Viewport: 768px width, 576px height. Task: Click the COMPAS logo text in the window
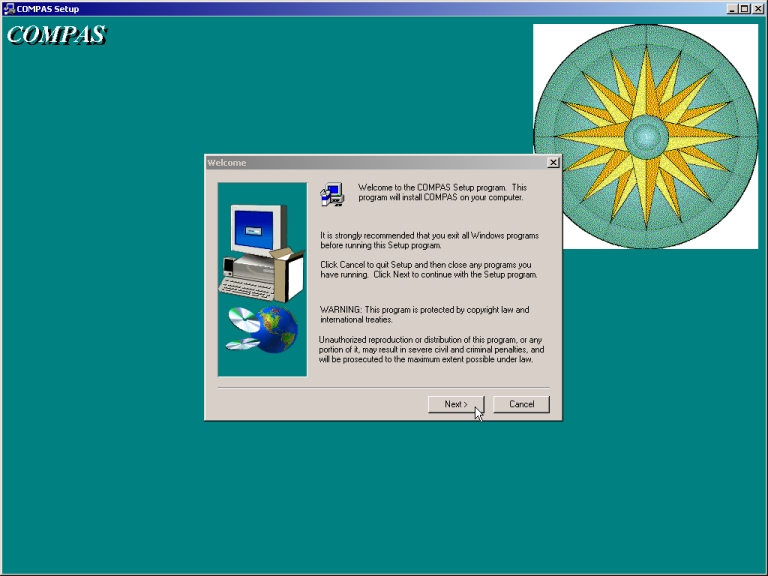click(x=56, y=35)
